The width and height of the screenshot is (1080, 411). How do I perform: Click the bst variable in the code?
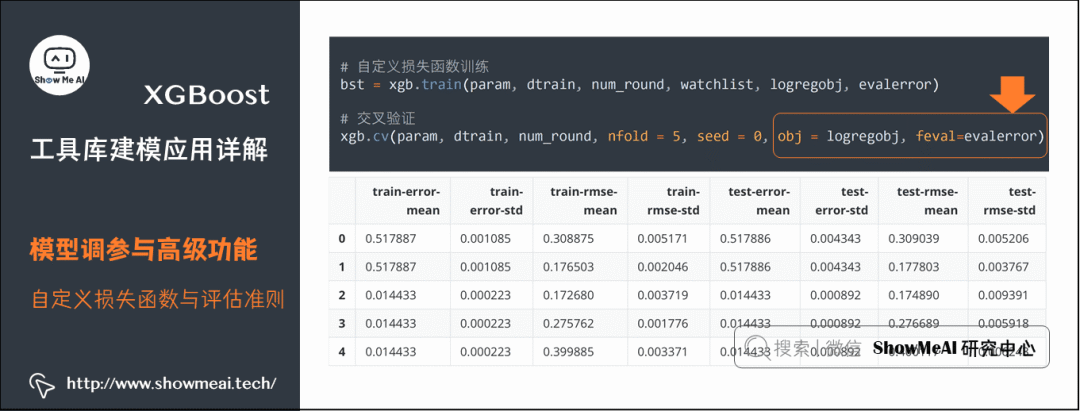click(351, 85)
